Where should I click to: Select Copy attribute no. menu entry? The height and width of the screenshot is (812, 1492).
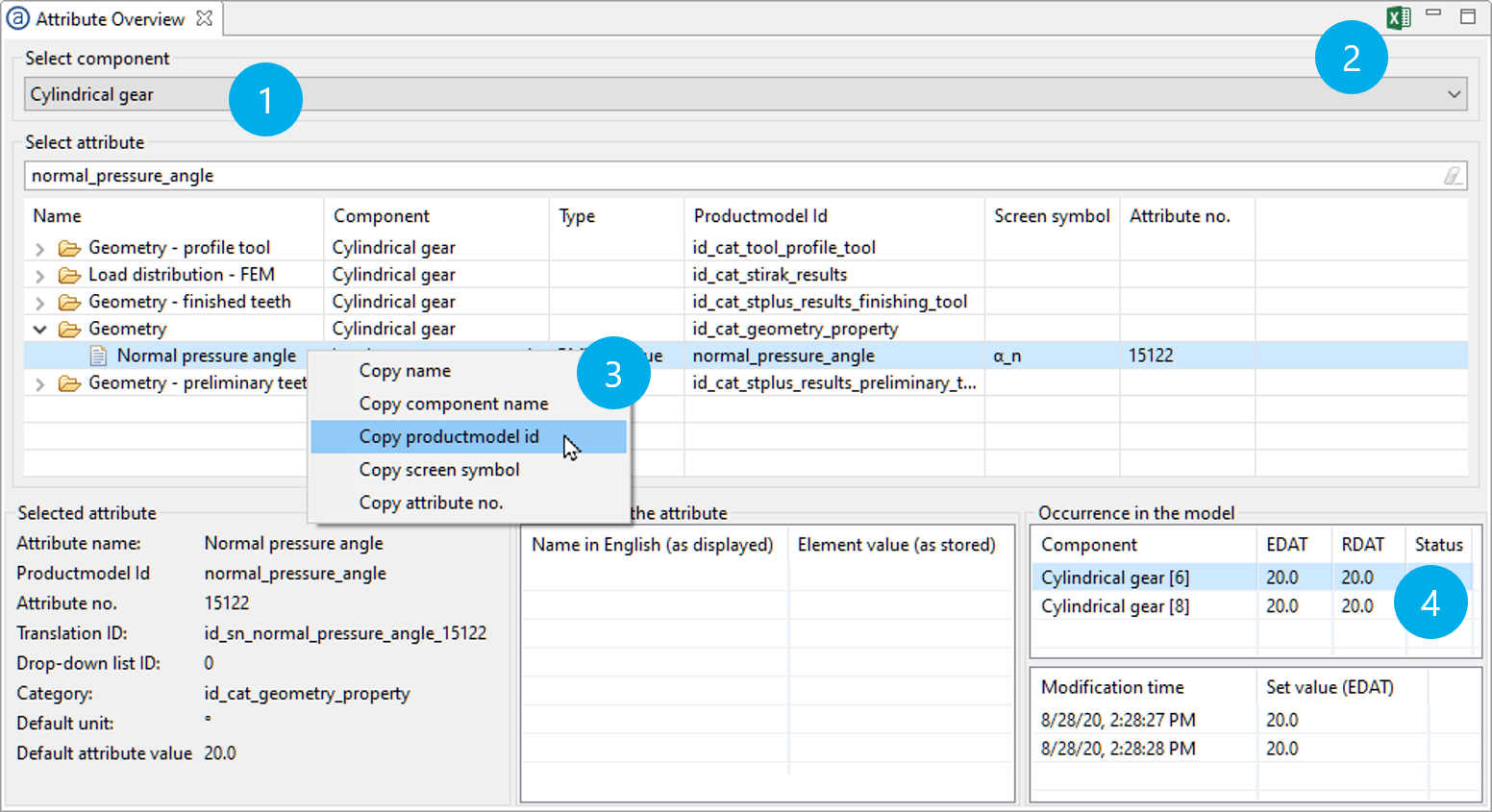[x=431, y=503]
